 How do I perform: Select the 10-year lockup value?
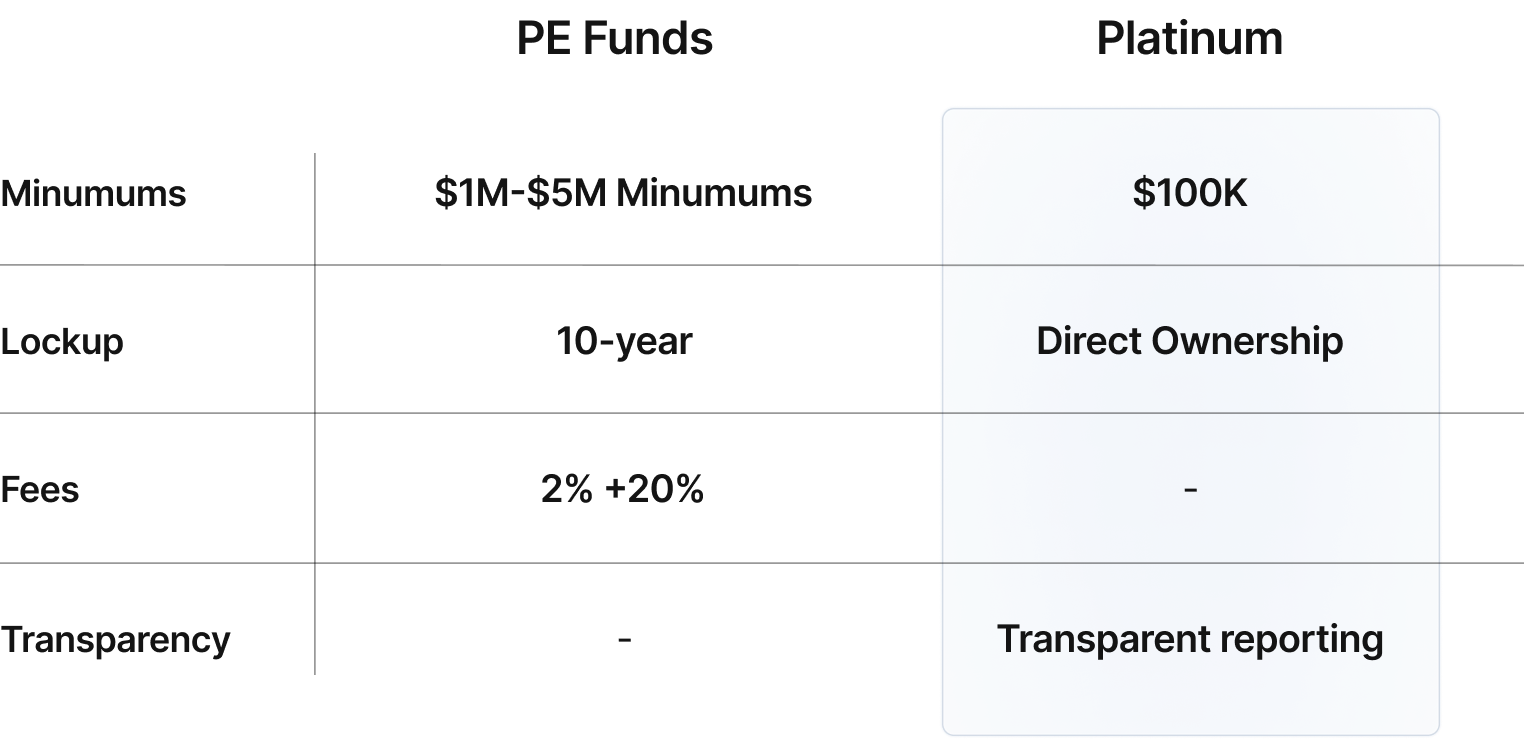624,342
